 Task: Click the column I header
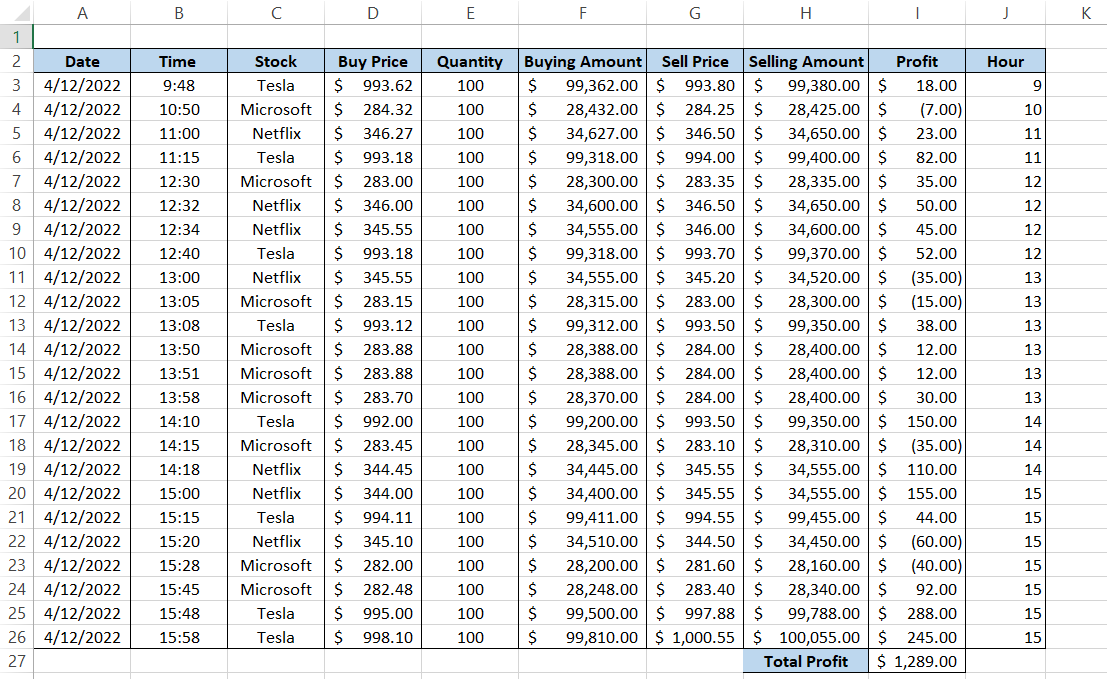coord(917,12)
